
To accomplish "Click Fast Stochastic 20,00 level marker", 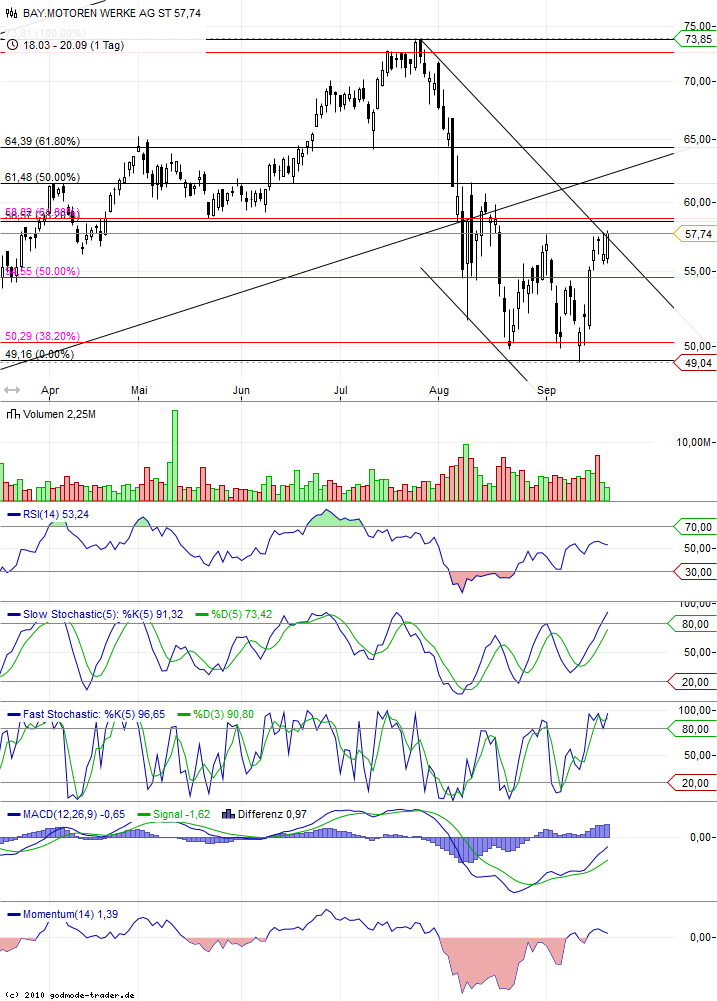I will (x=691, y=783).
